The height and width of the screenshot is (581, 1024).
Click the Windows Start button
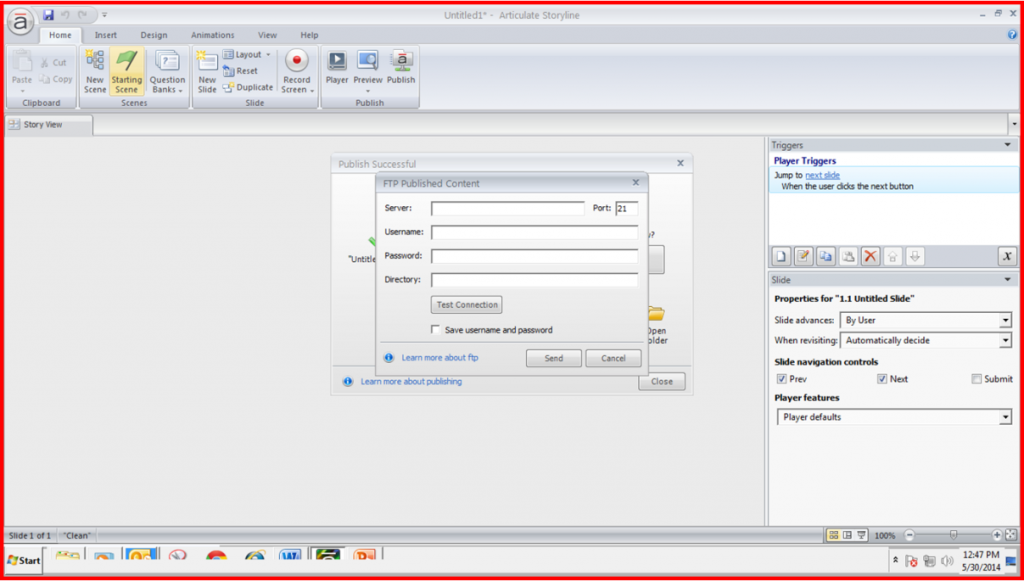click(x=24, y=560)
